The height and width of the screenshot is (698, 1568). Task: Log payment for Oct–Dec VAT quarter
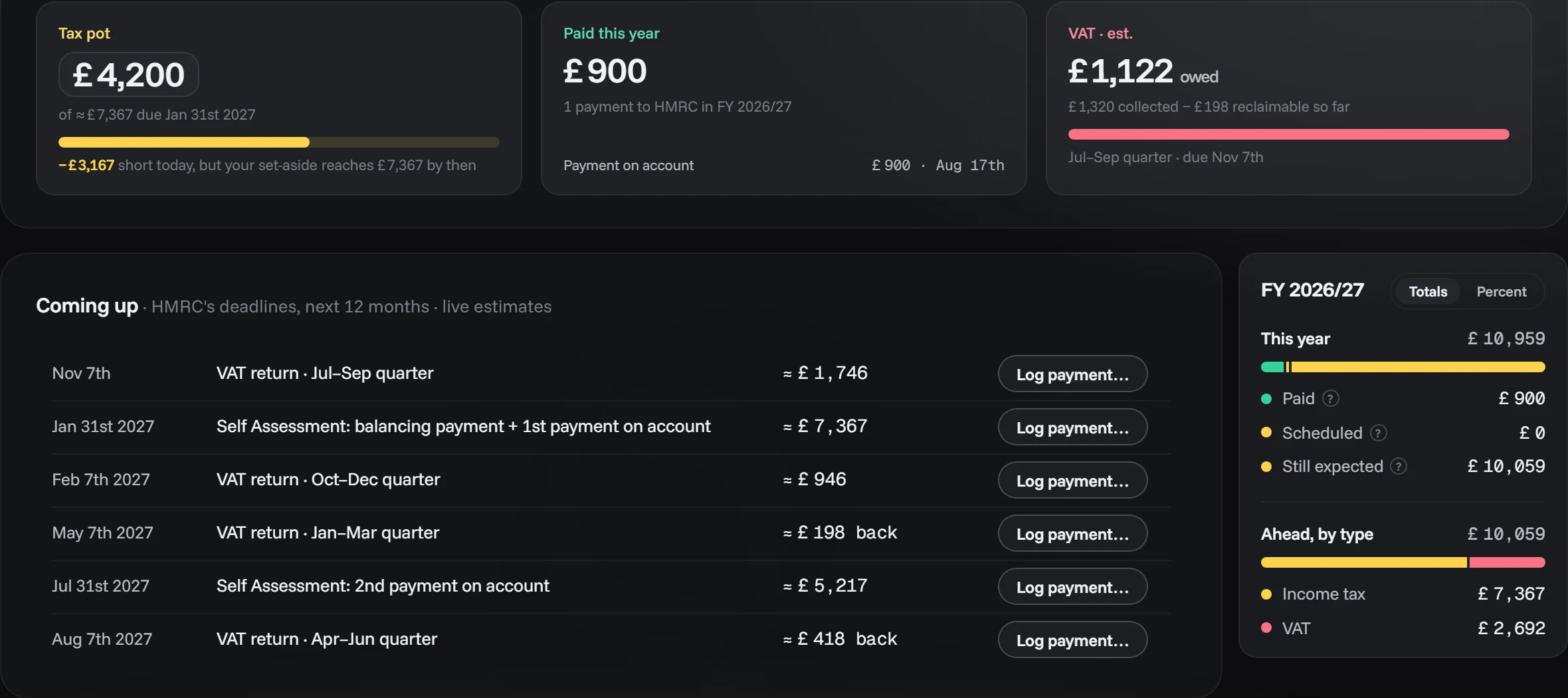tap(1072, 480)
